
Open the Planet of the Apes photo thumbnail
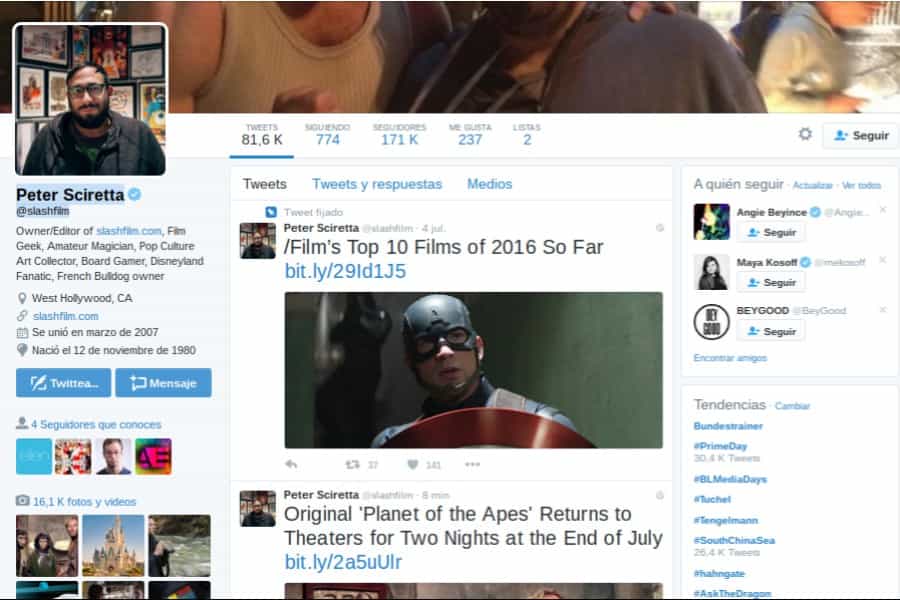(x=47, y=545)
